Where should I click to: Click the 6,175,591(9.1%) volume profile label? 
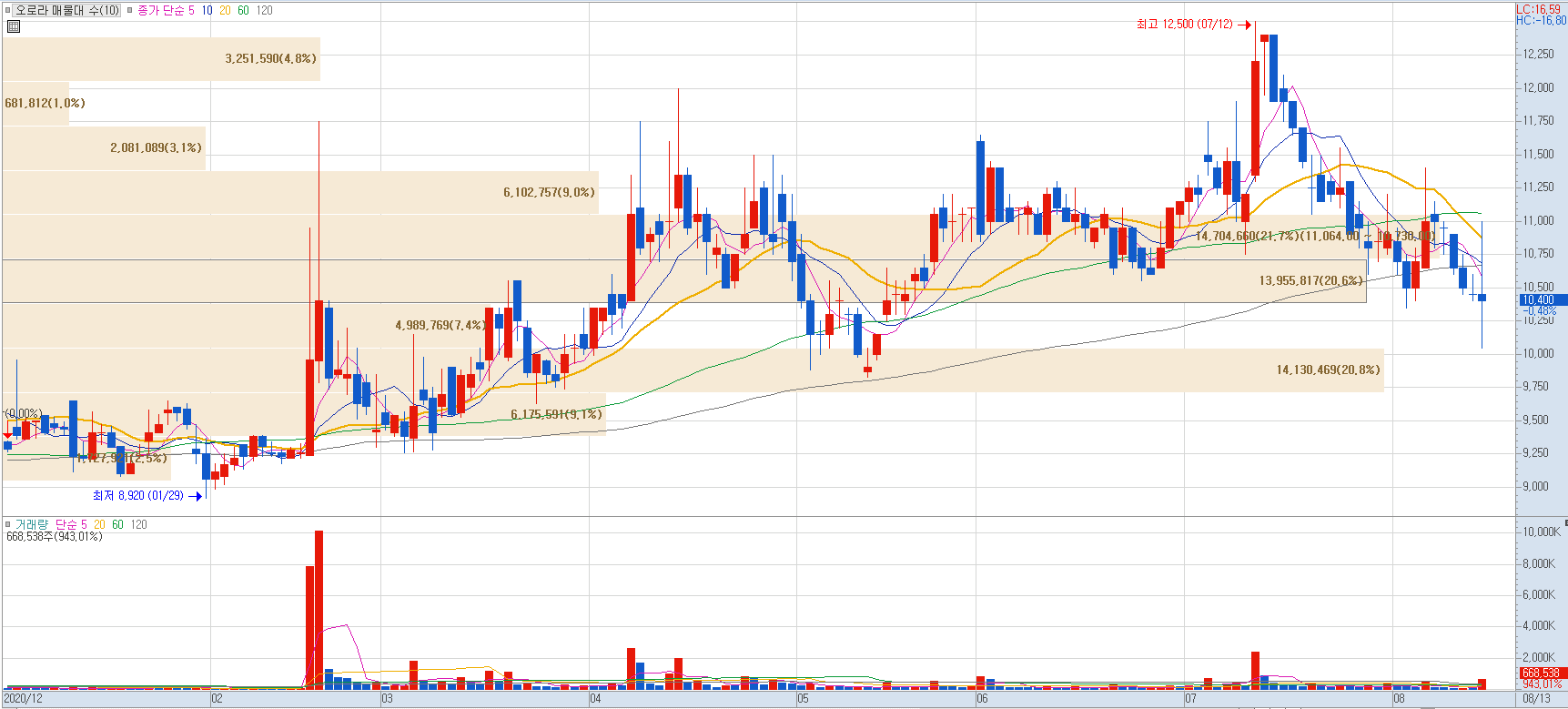tap(556, 414)
